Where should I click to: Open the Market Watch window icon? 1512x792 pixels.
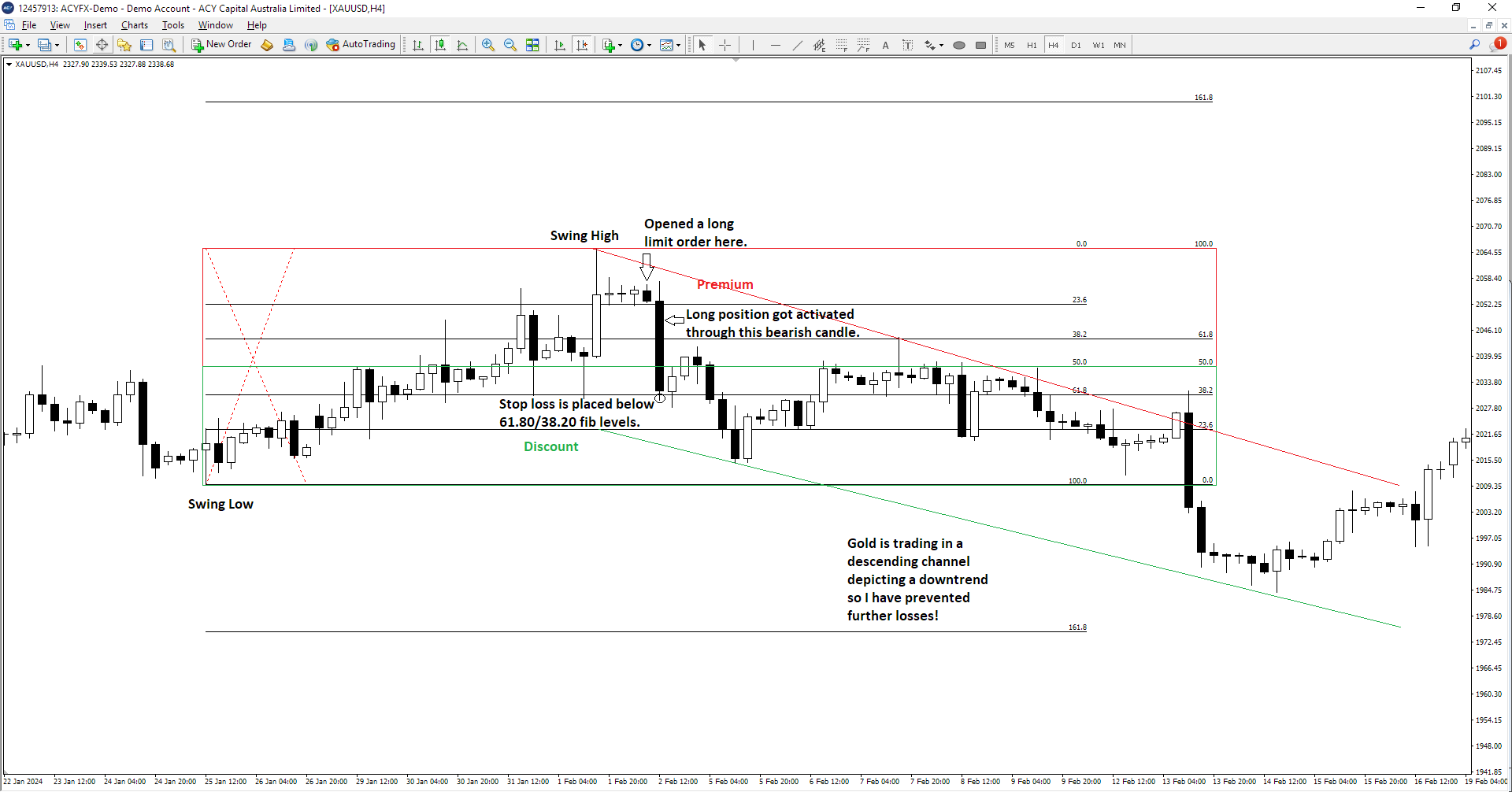point(80,45)
